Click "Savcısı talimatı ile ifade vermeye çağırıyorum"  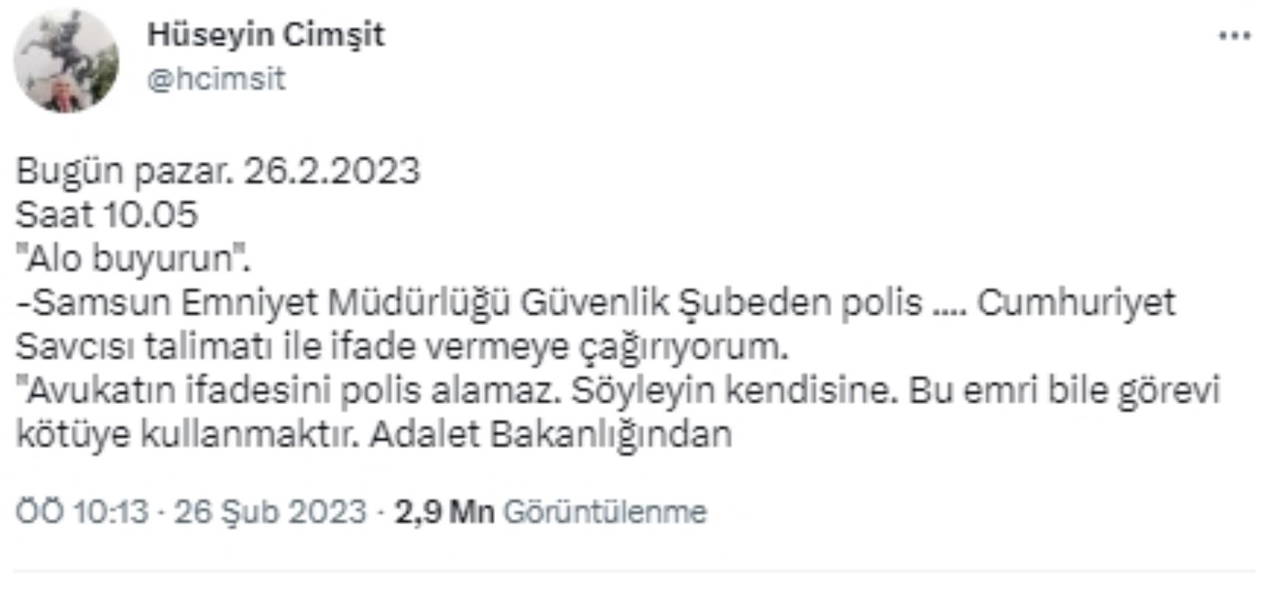[396, 347]
